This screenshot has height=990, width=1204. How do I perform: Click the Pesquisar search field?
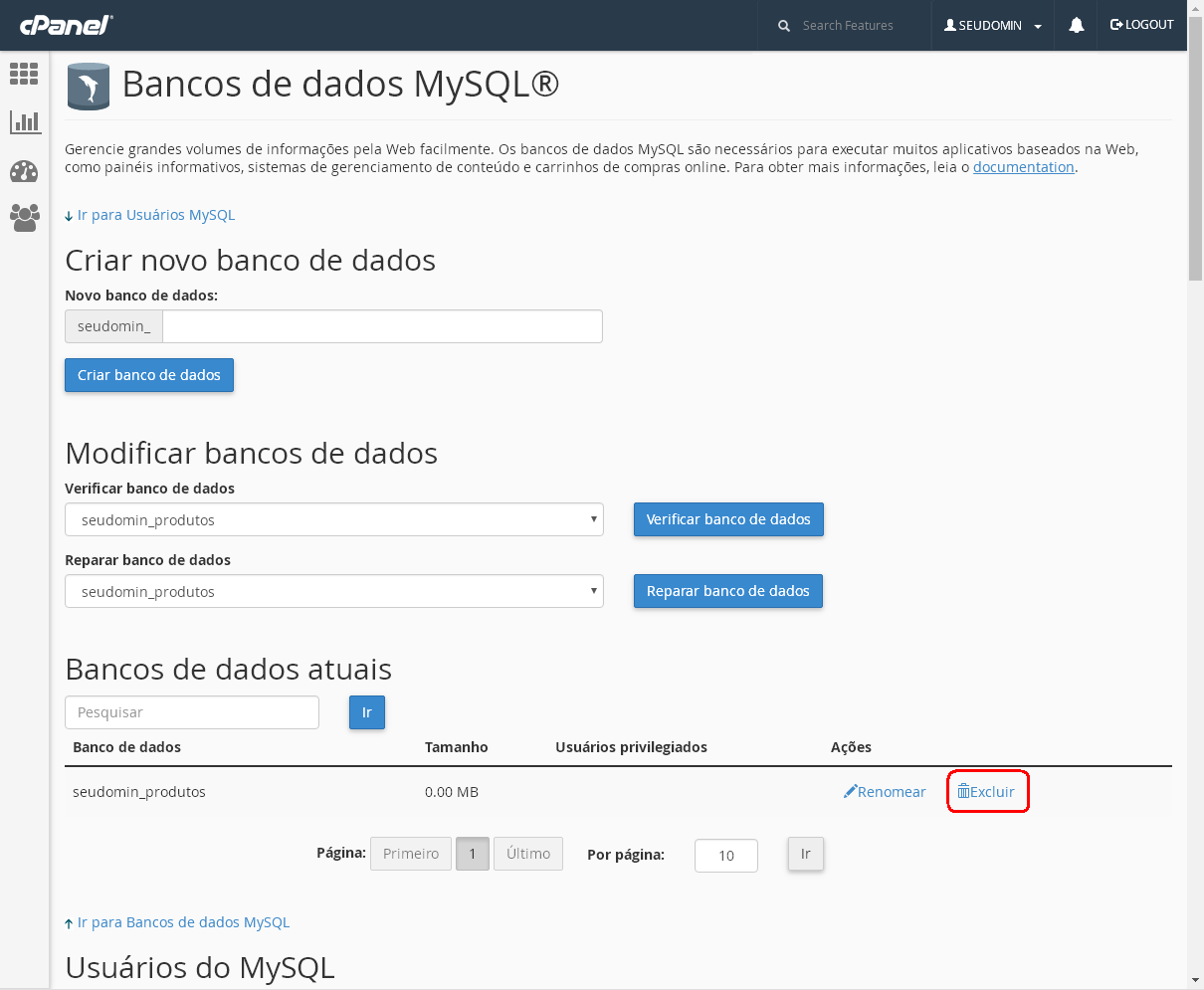click(x=192, y=712)
